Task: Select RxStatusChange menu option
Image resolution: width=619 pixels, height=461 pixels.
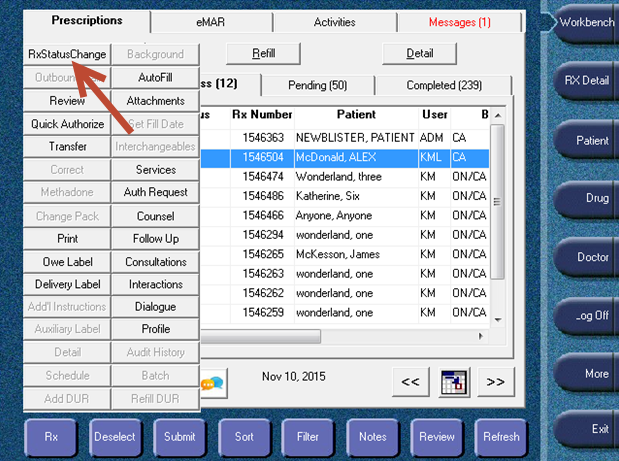Action: tap(67, 54)
